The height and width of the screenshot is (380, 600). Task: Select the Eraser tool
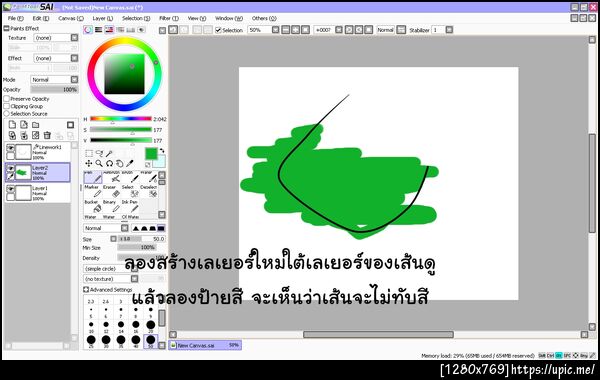pos(112,192)
